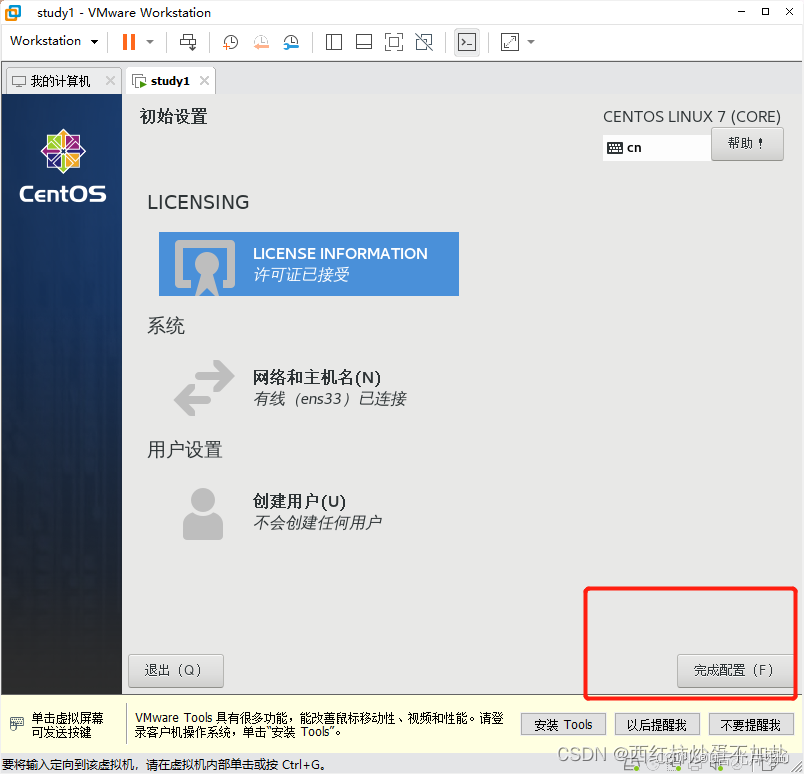Click the 帮助! help button
Viewport: 804px width, 774px height.
747,144
